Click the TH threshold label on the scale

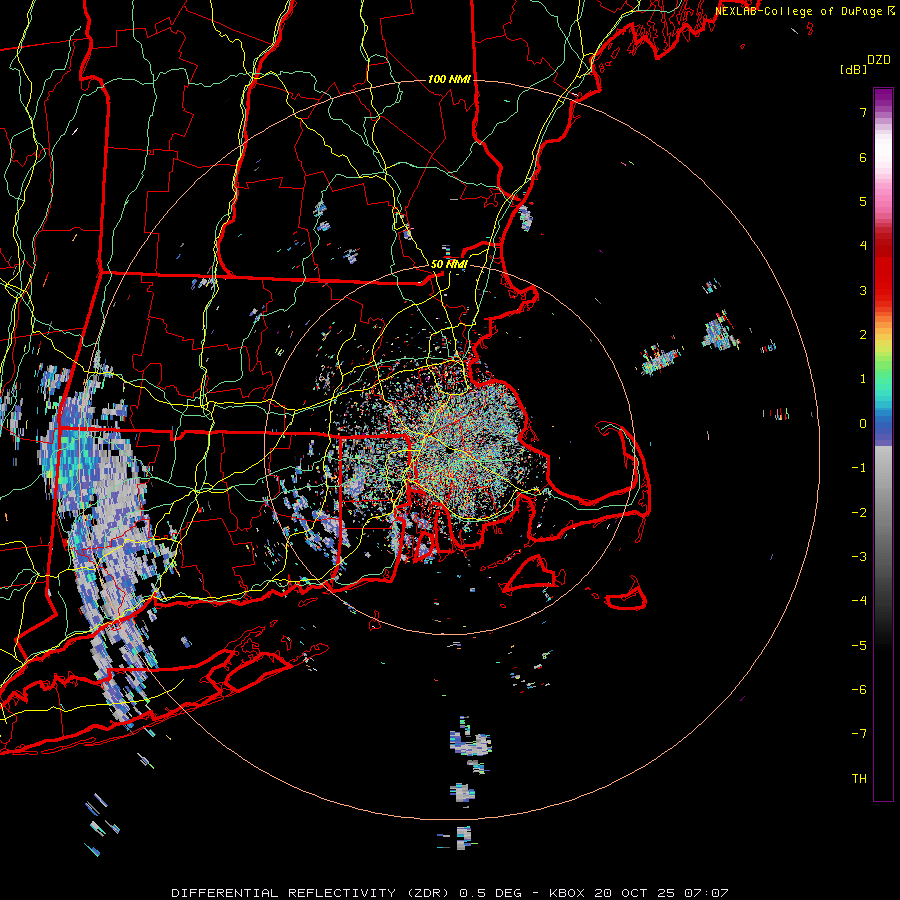[859, 779]
